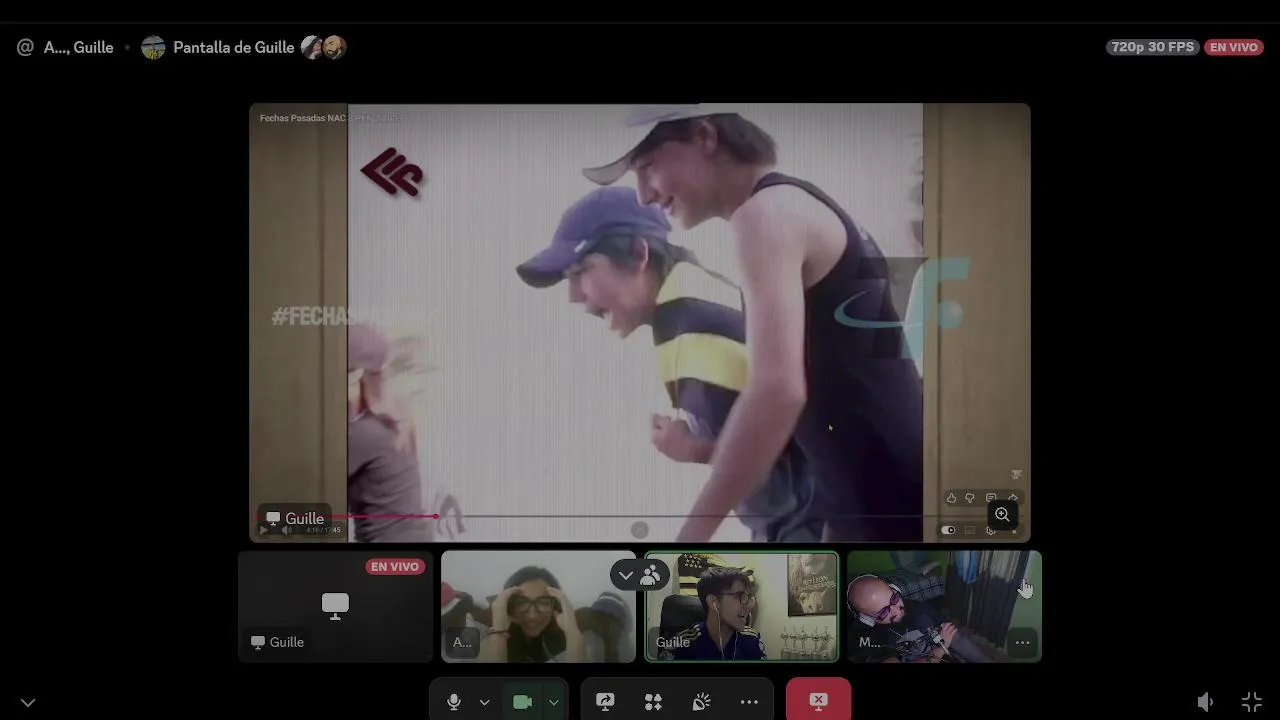Screen dimensions: 1280x720
Task: Click the comments icon on shared video
Action: (991, 498)
